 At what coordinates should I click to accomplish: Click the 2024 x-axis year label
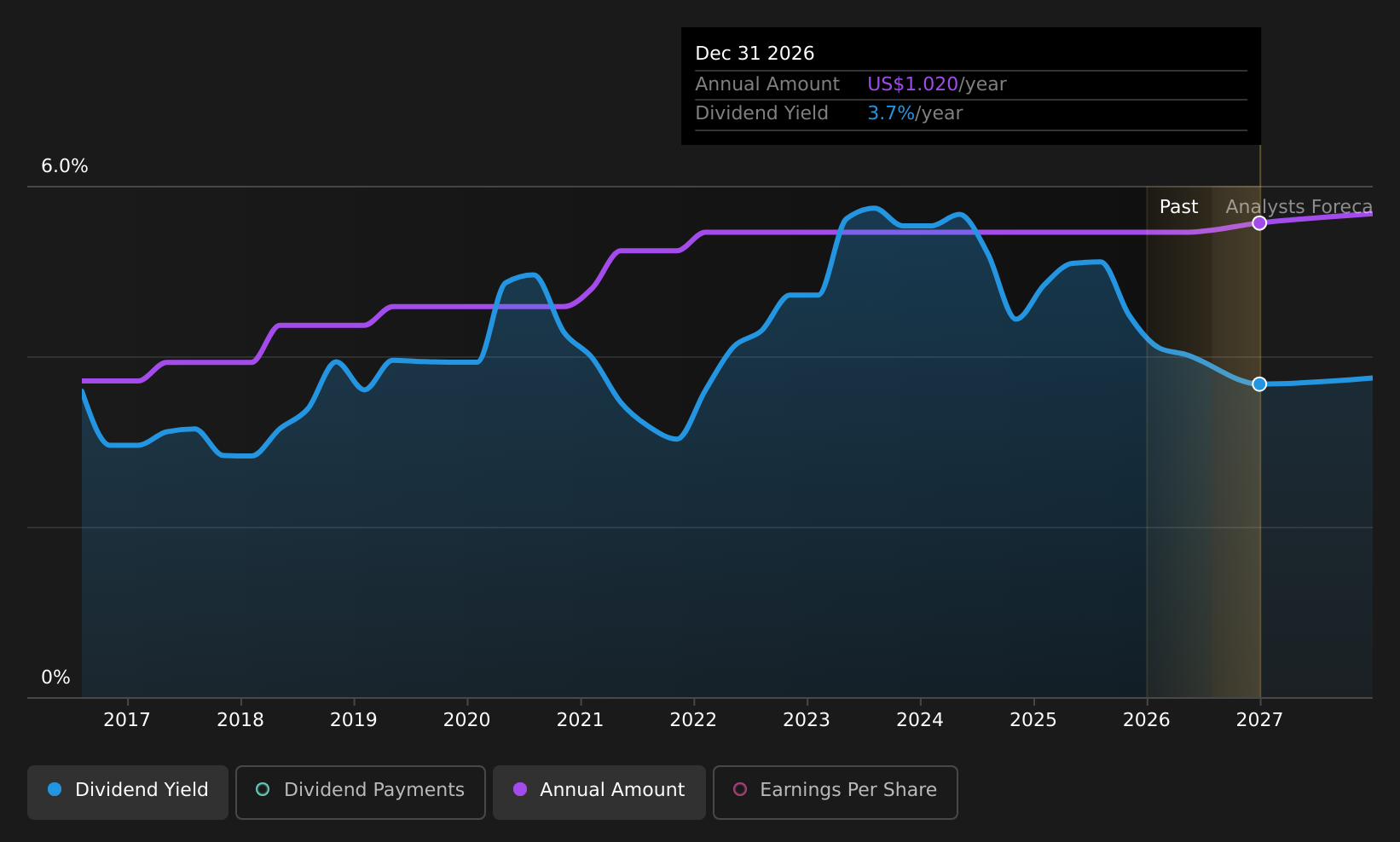tap(920, 720)
